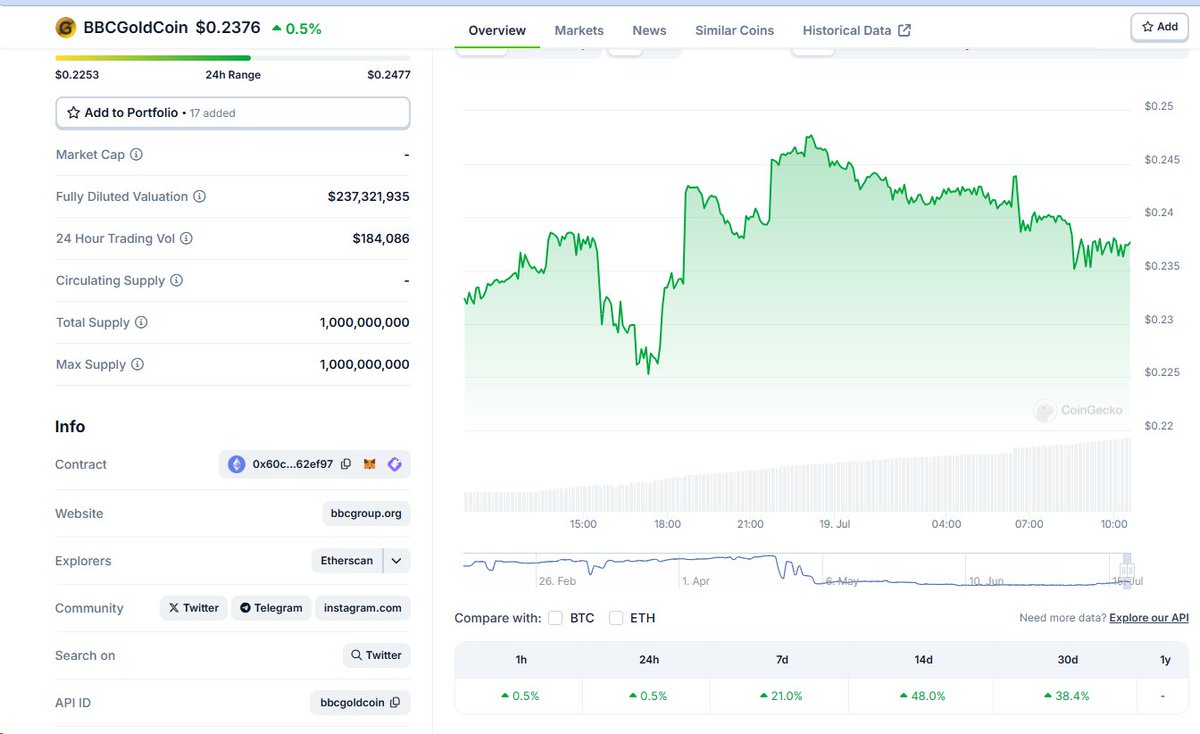Open the News tab
The height and width of the screenshot is (734, 1200).
coord(649,30)
